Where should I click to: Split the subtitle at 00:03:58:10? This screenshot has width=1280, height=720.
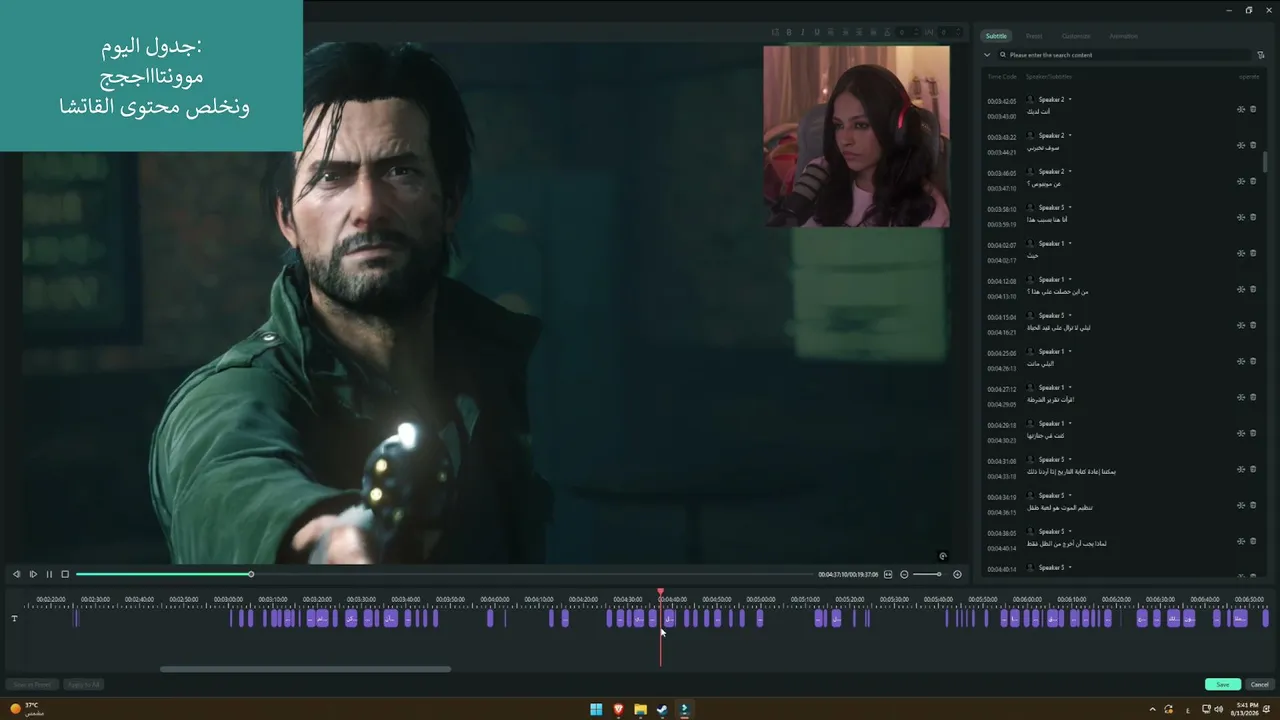[x=1241, y=217]
